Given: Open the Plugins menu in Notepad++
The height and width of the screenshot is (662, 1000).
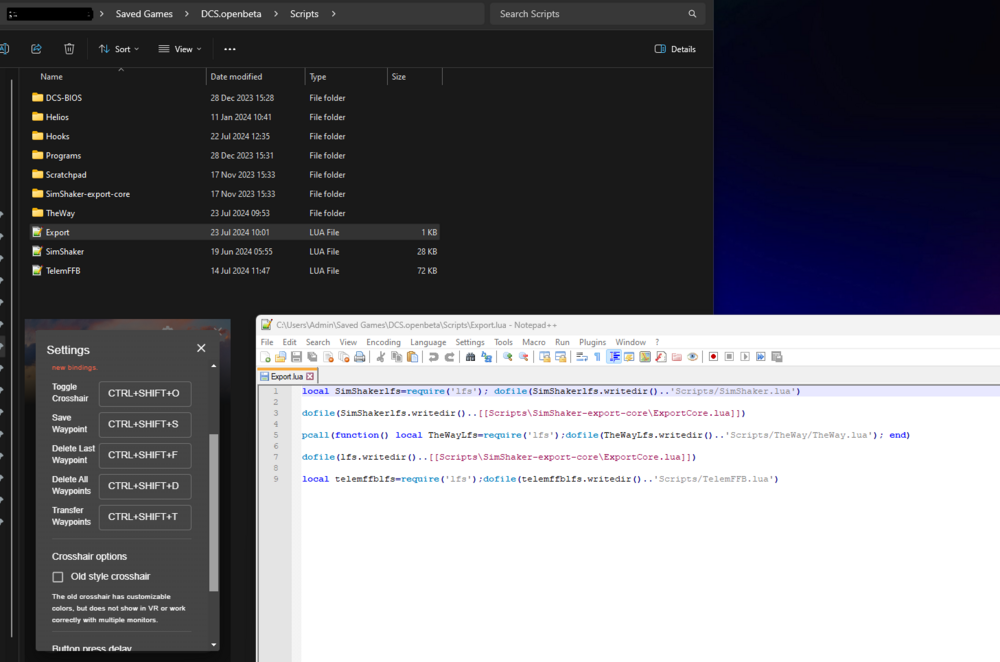Looking at the screenshot, I should coord(593,342).
